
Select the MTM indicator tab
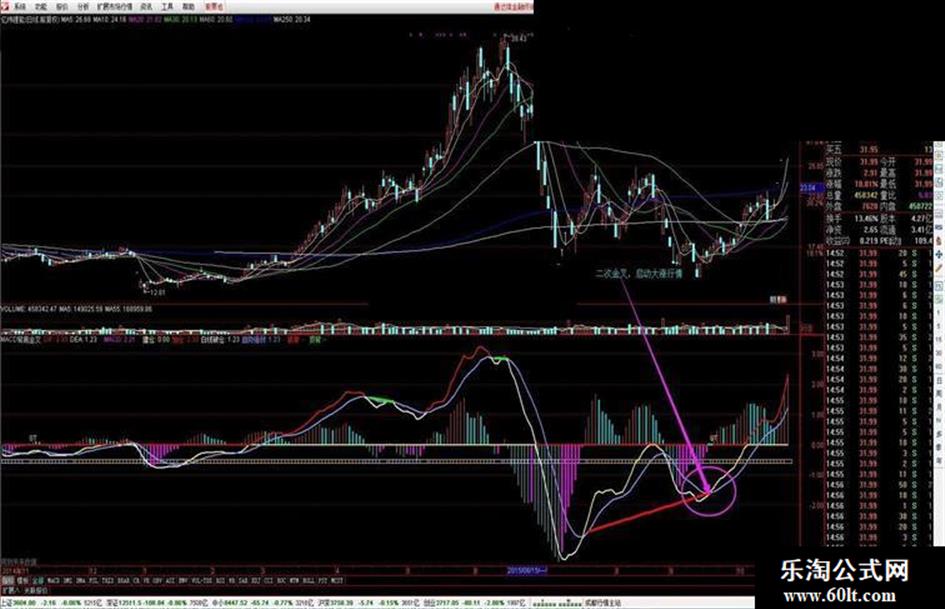coord(294,580)
